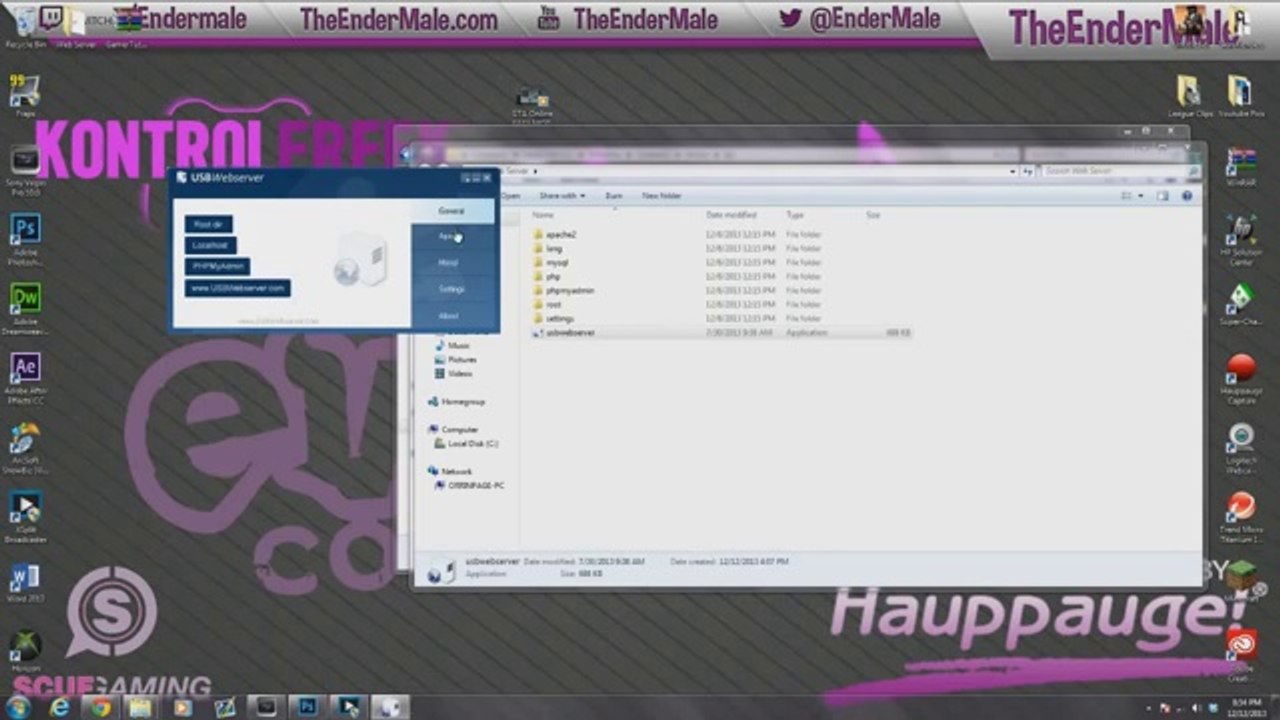This screenshot has width=1280, height=720.
Task: Select the Hauppauge Capture desktop icon
Action: click(x=1241, y=380)
